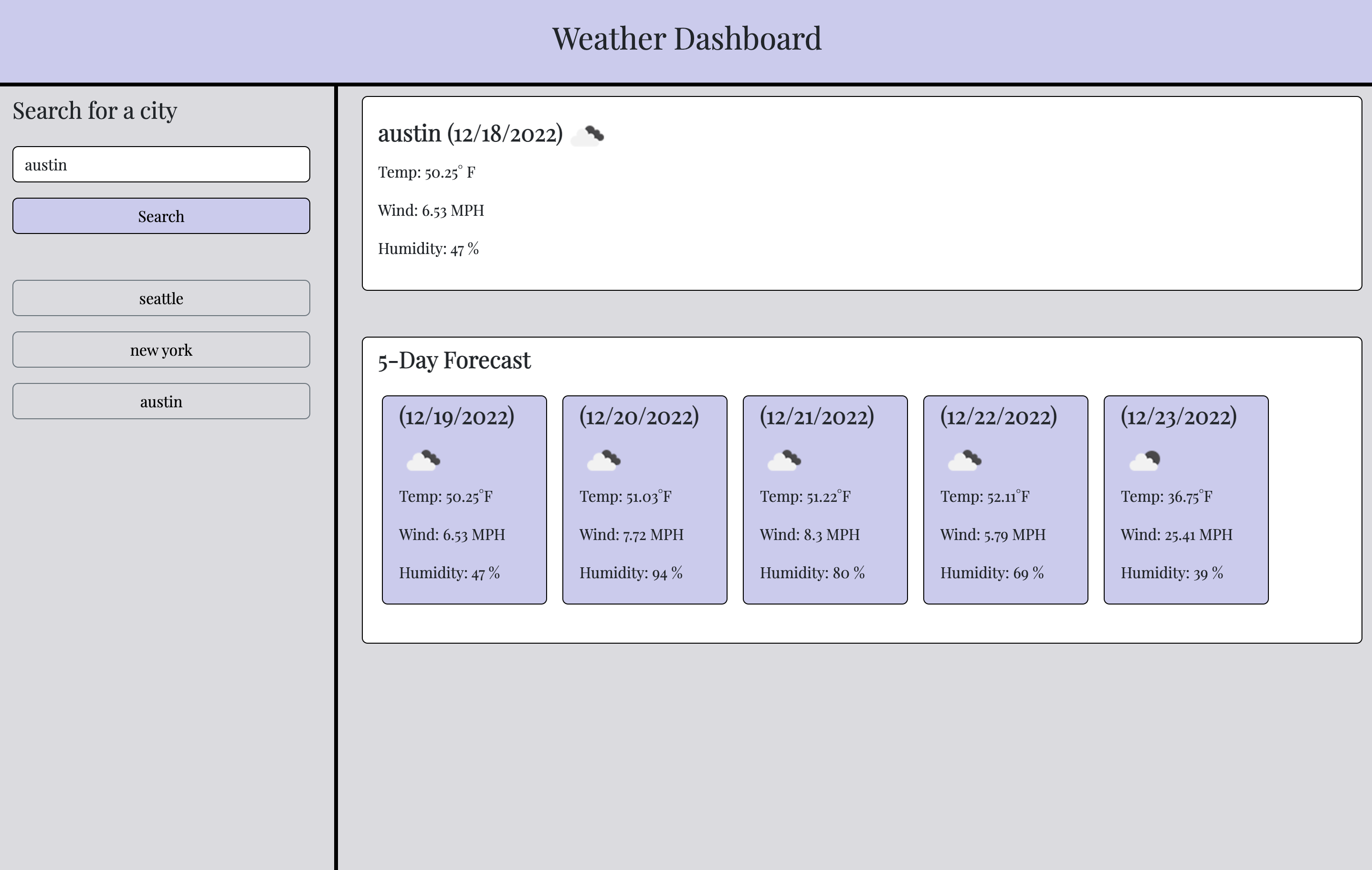Click the cloud icon in the 12/19/2022 card

click(423, 460)
